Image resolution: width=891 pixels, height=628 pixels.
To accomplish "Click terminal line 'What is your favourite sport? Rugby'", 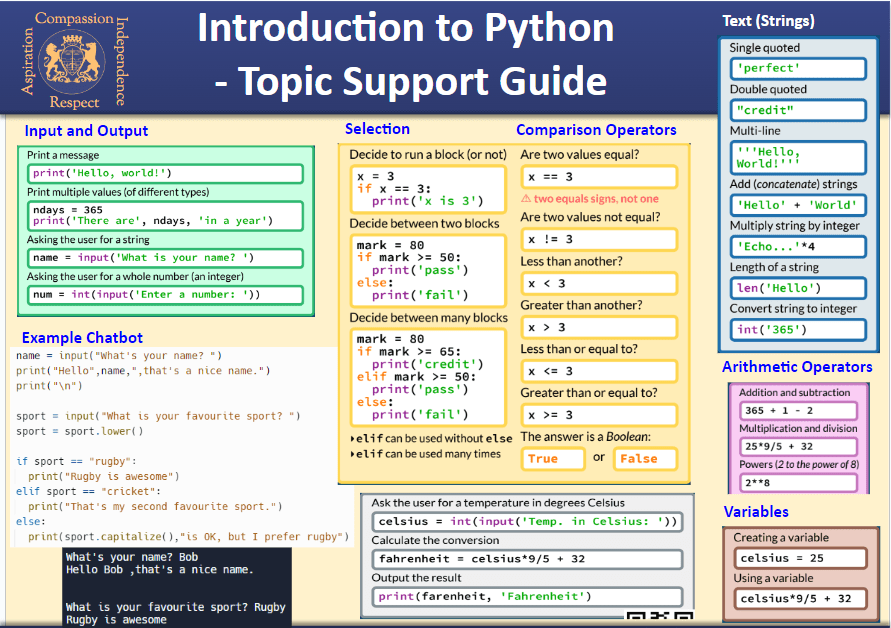I will pos(176,607).
